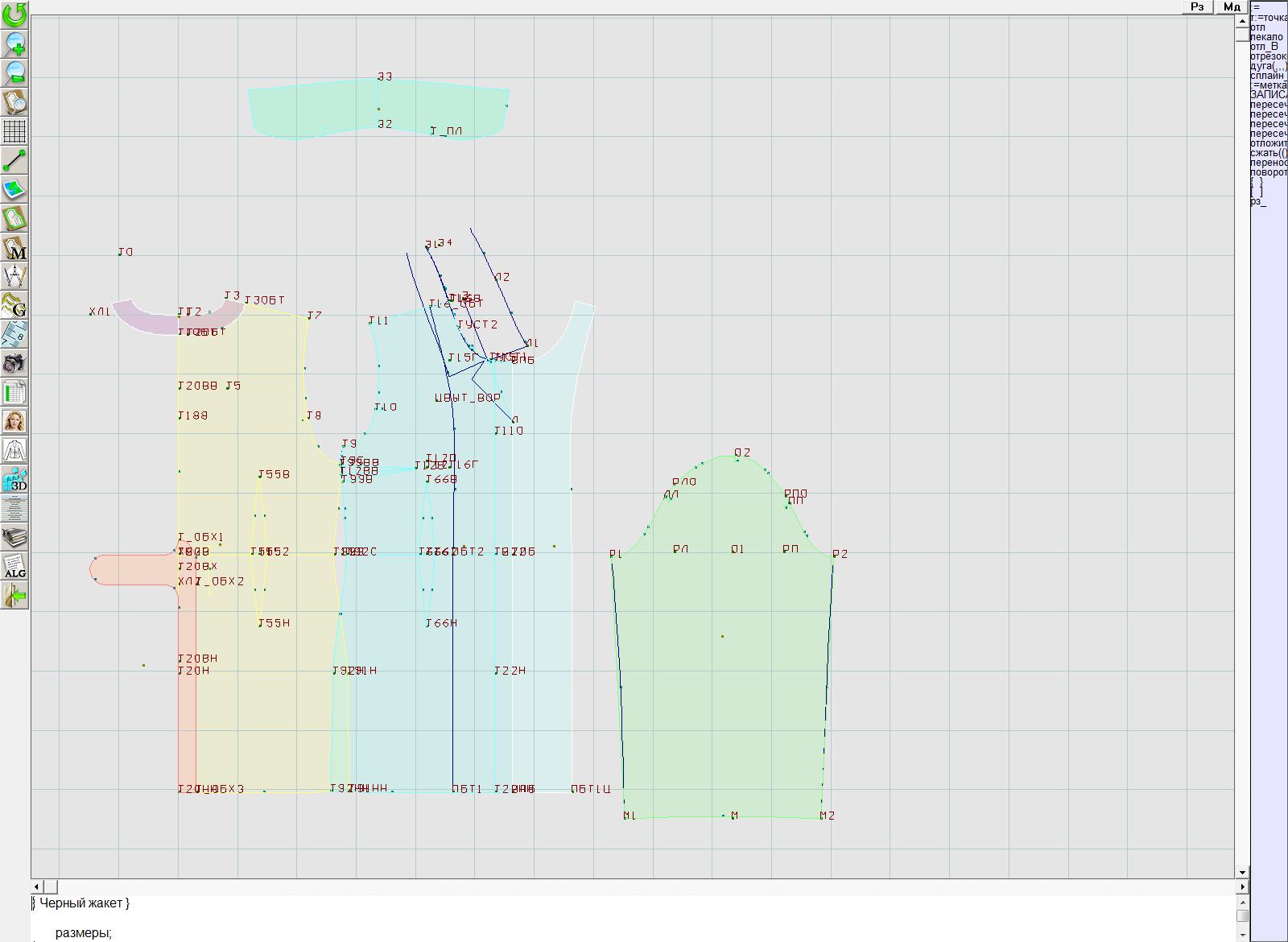Zoom out with the minus magnifier
1288x942 pixels.
14,72
